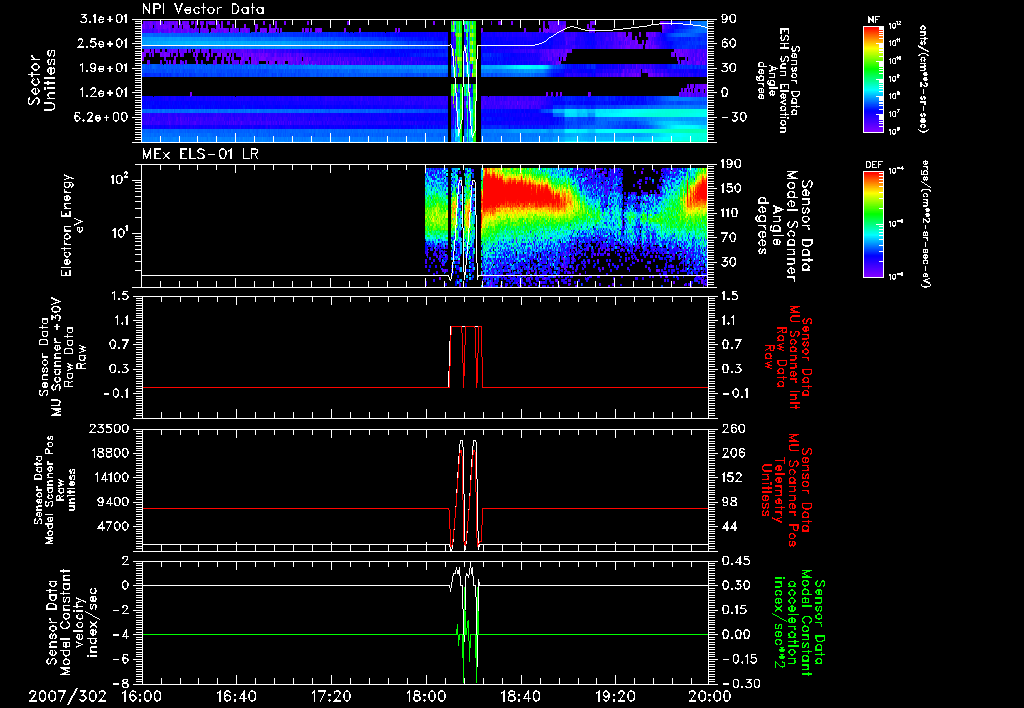The image size is (1024, 708).
Task: Click the '0.15' acceleration tick value
Action: click(737, 610)
